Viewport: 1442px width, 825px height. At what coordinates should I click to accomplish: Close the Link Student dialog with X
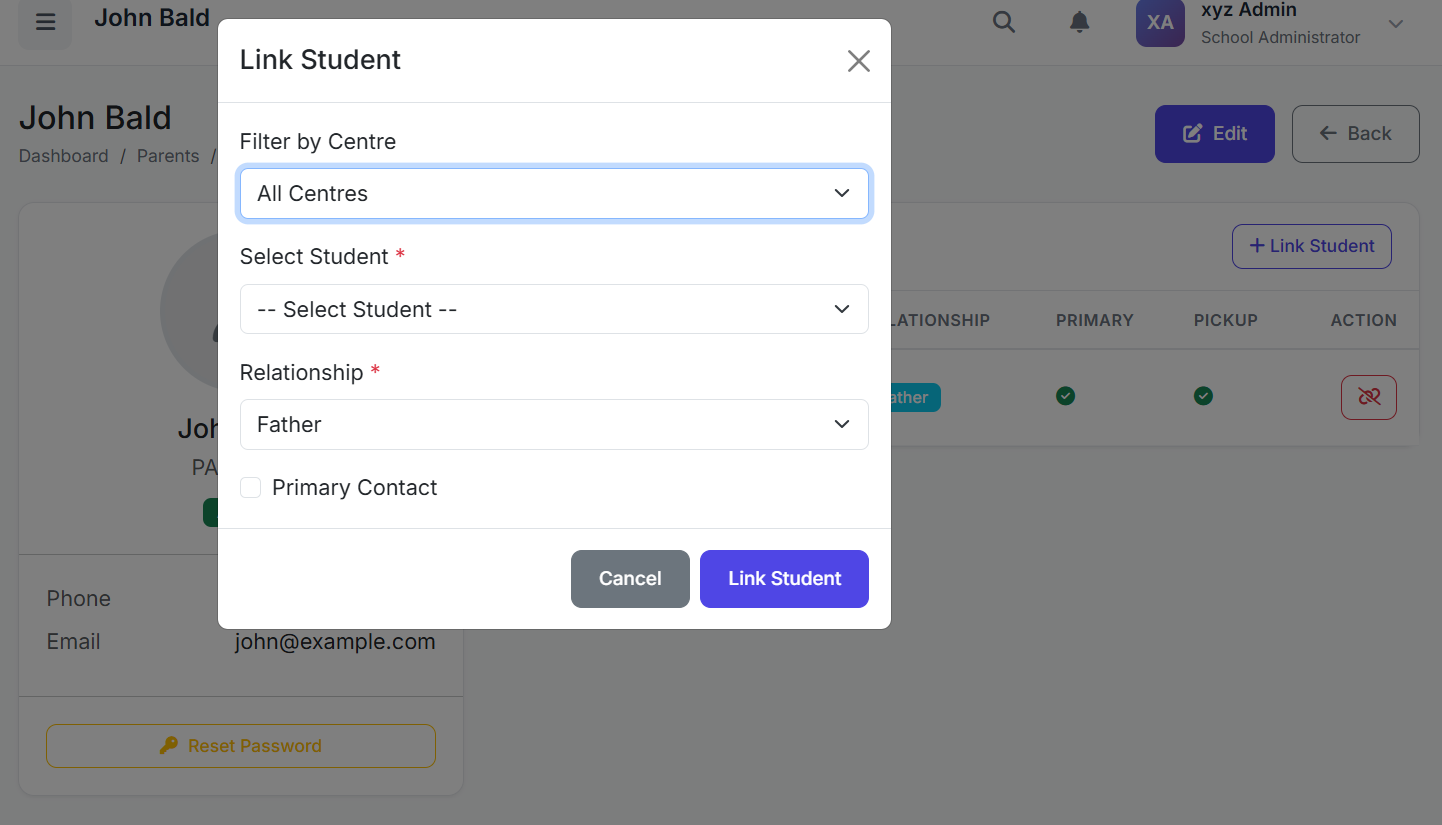tap(858, 61)
